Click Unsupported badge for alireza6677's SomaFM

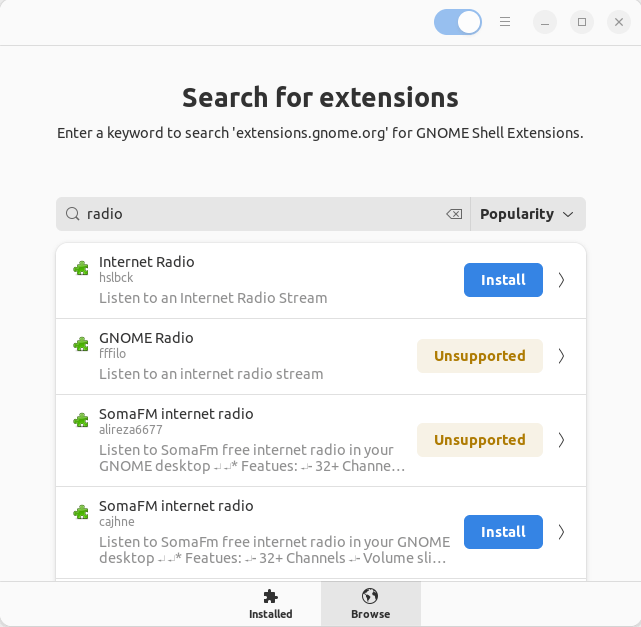[480, 440]
